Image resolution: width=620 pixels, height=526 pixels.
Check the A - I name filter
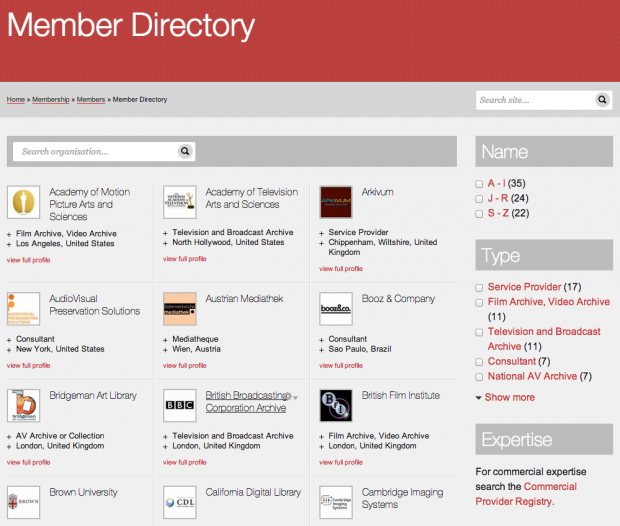479,184
